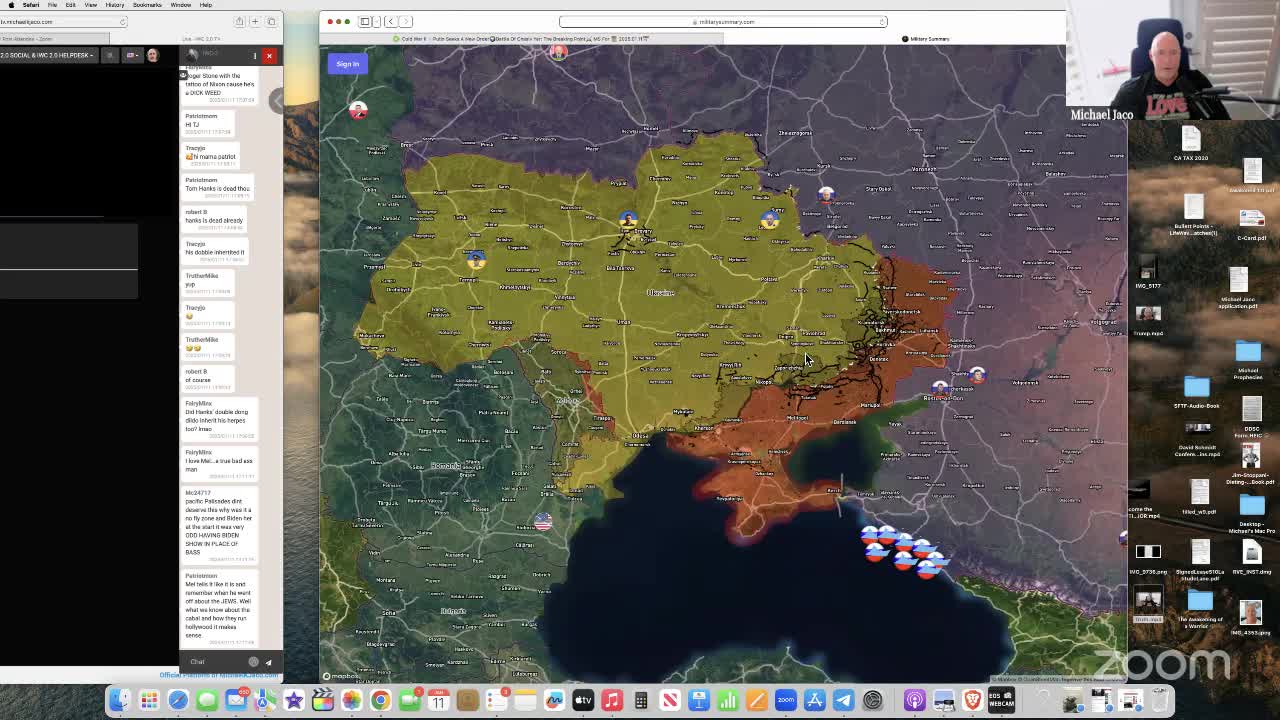Open the 2.0 Social & IWC Helpdesk dropdown
The height and width of the screenshot is (720, 1280).
coord(48,55)
